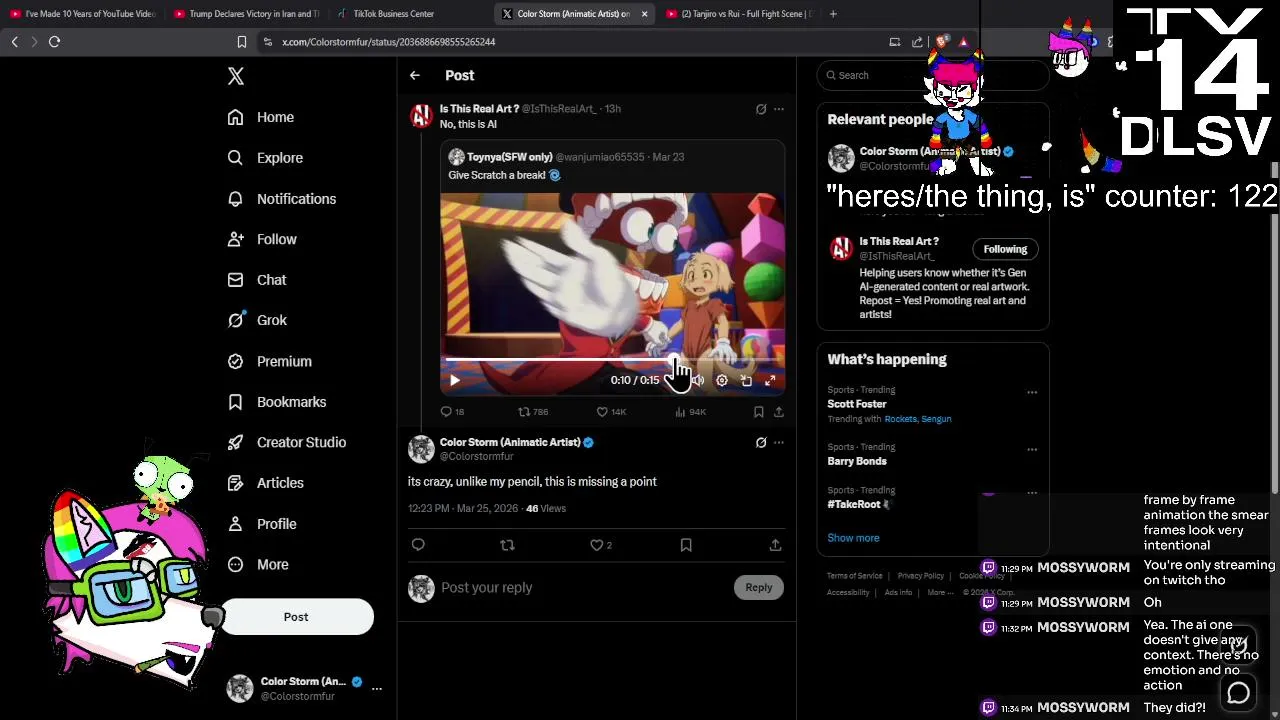Image resolution: width=1280 pixels, height=720 pixels.
Task: Open Profile in the sidebar
Action: point(261,524)
